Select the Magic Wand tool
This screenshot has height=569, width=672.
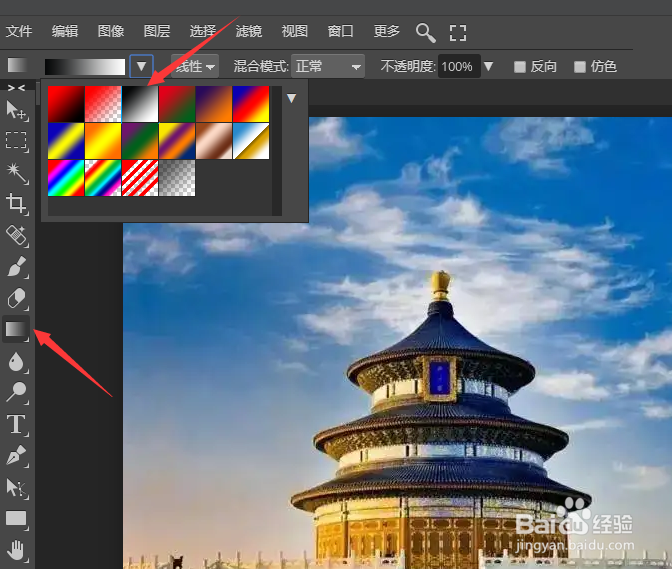click(16, 173)
